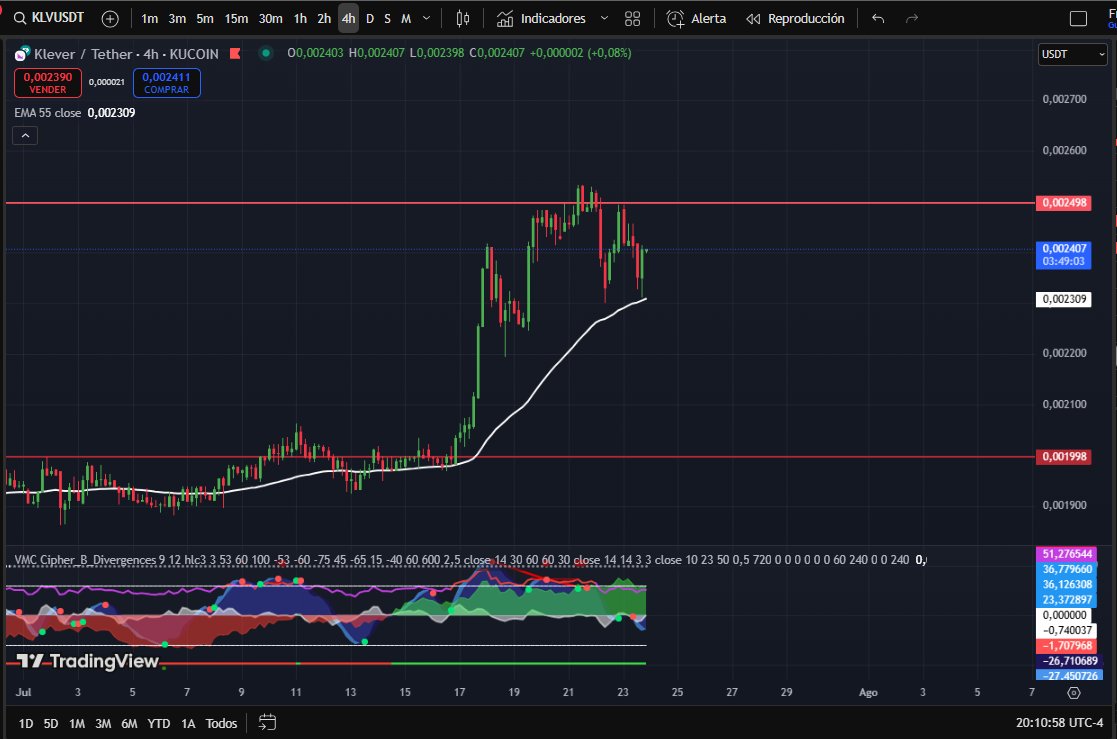Click the undo arrow
Viewport: 1117px width, 739px height.
tap(878, 19)
